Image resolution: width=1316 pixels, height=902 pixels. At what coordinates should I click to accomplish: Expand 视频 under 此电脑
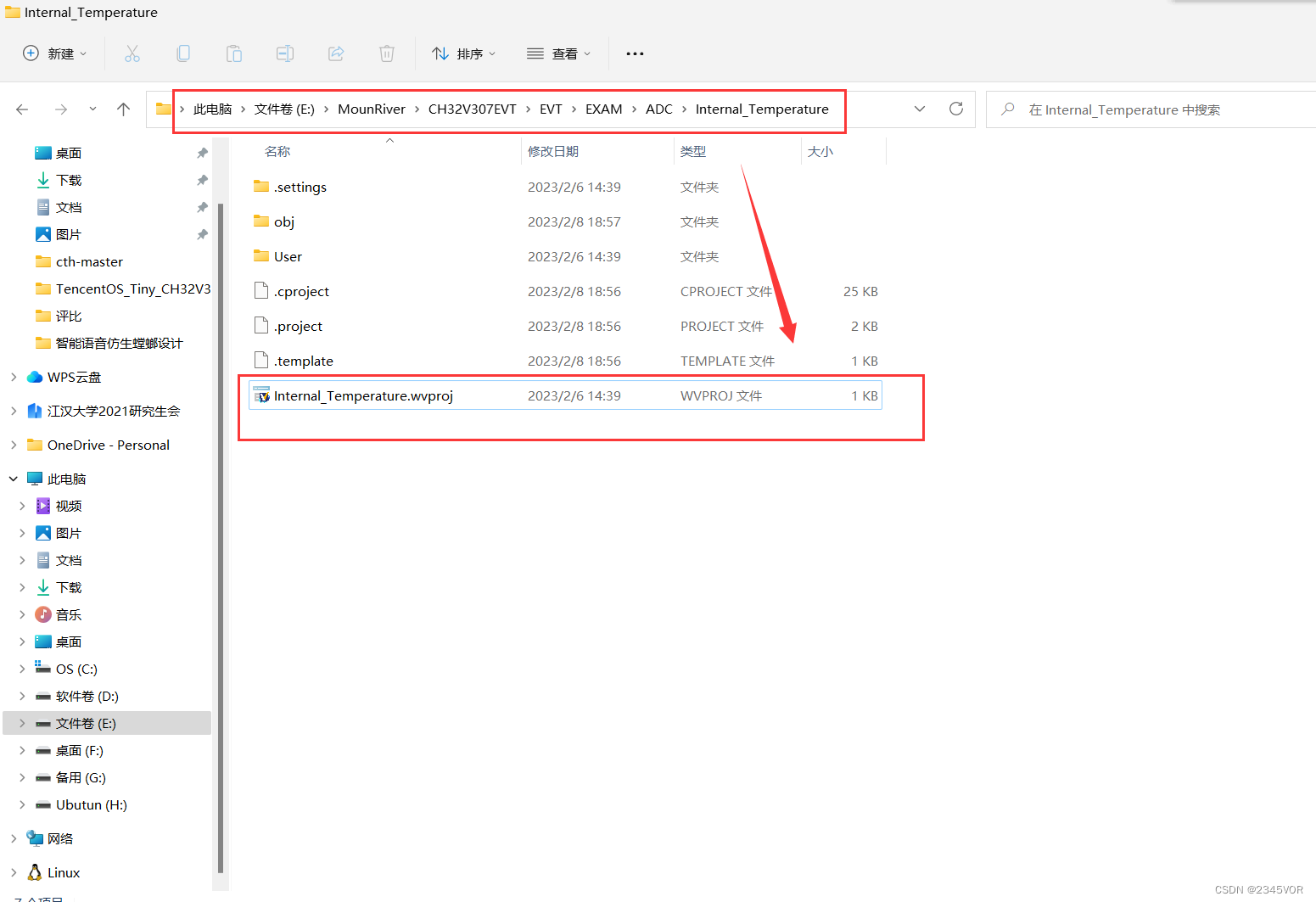coord(22,507)
